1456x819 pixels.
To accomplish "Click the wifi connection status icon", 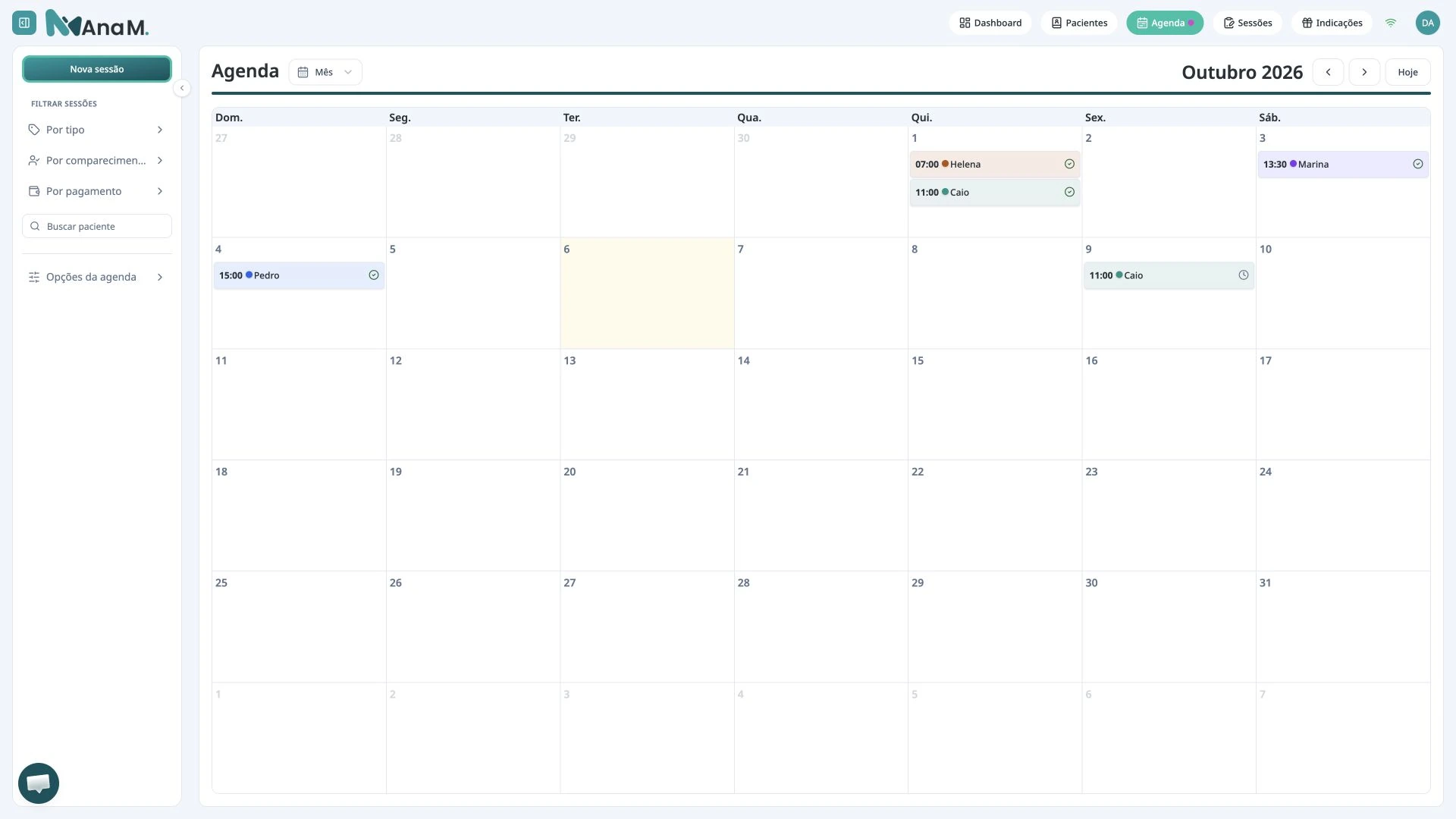I will tap(1391, 23).
